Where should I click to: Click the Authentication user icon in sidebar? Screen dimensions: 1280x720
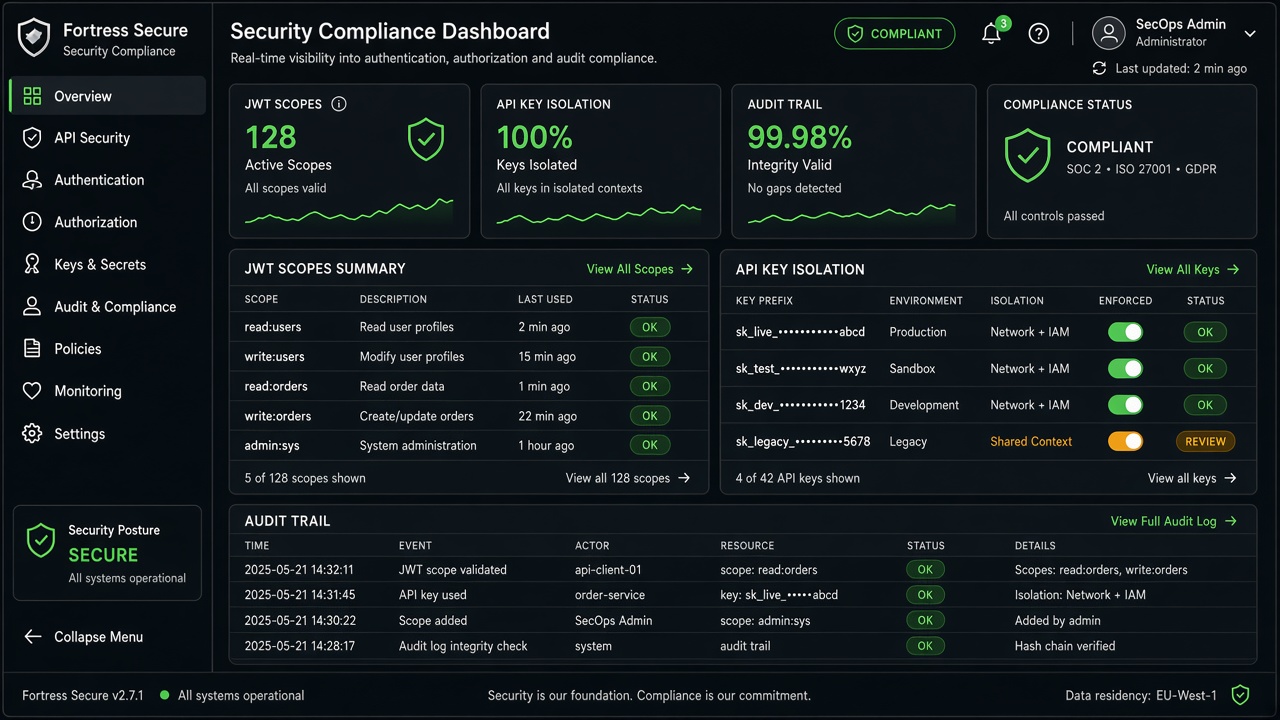click(x=32, y=180)
